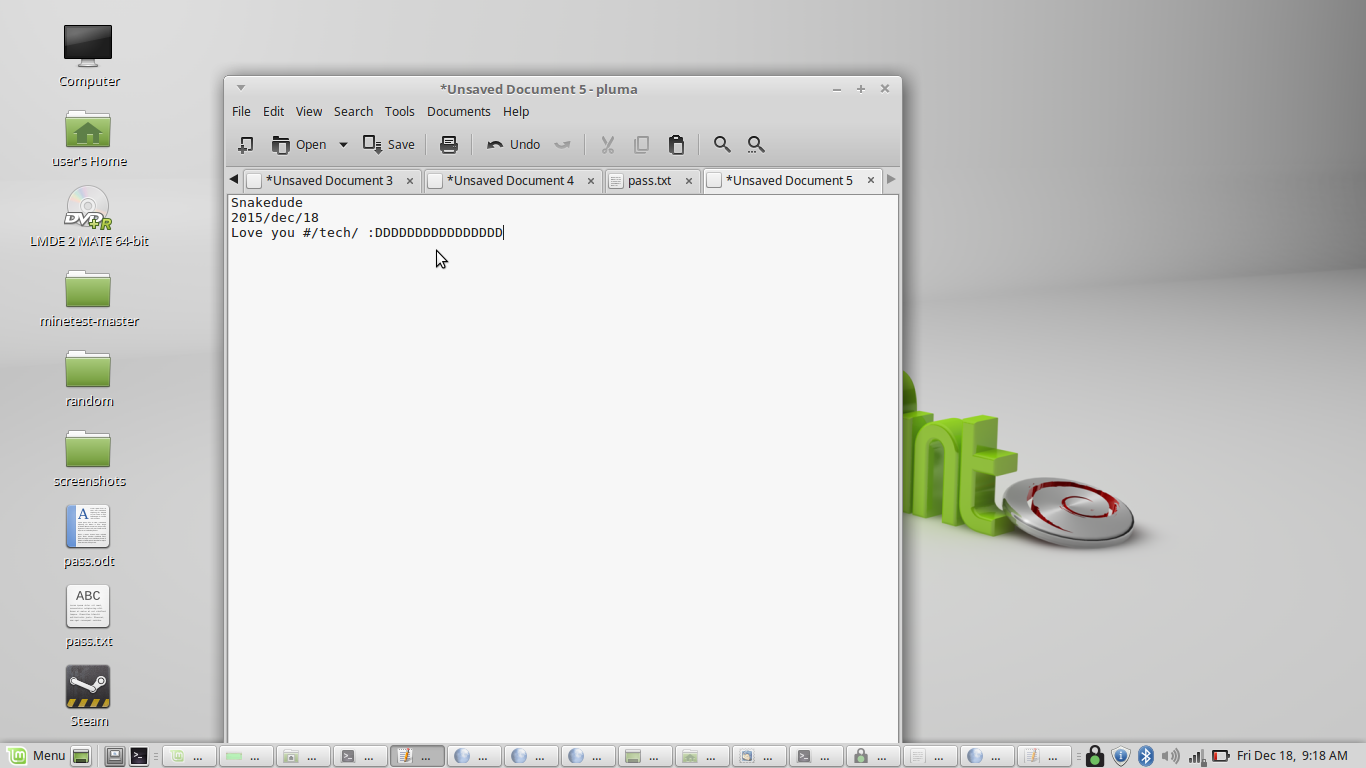The height and width of the screenshot is (768, 1366).
Task: Click the 'Love you #/tech/' text line
Action: [x=367, y=233]
